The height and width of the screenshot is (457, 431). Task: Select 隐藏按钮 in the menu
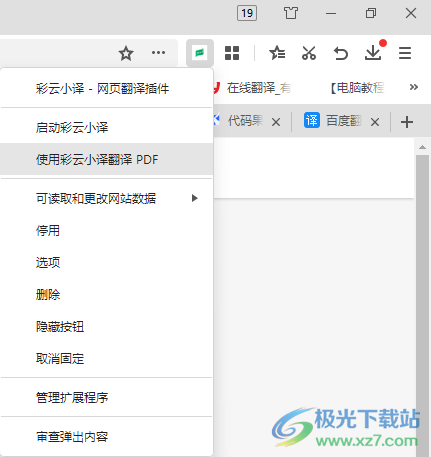(107, 327)
